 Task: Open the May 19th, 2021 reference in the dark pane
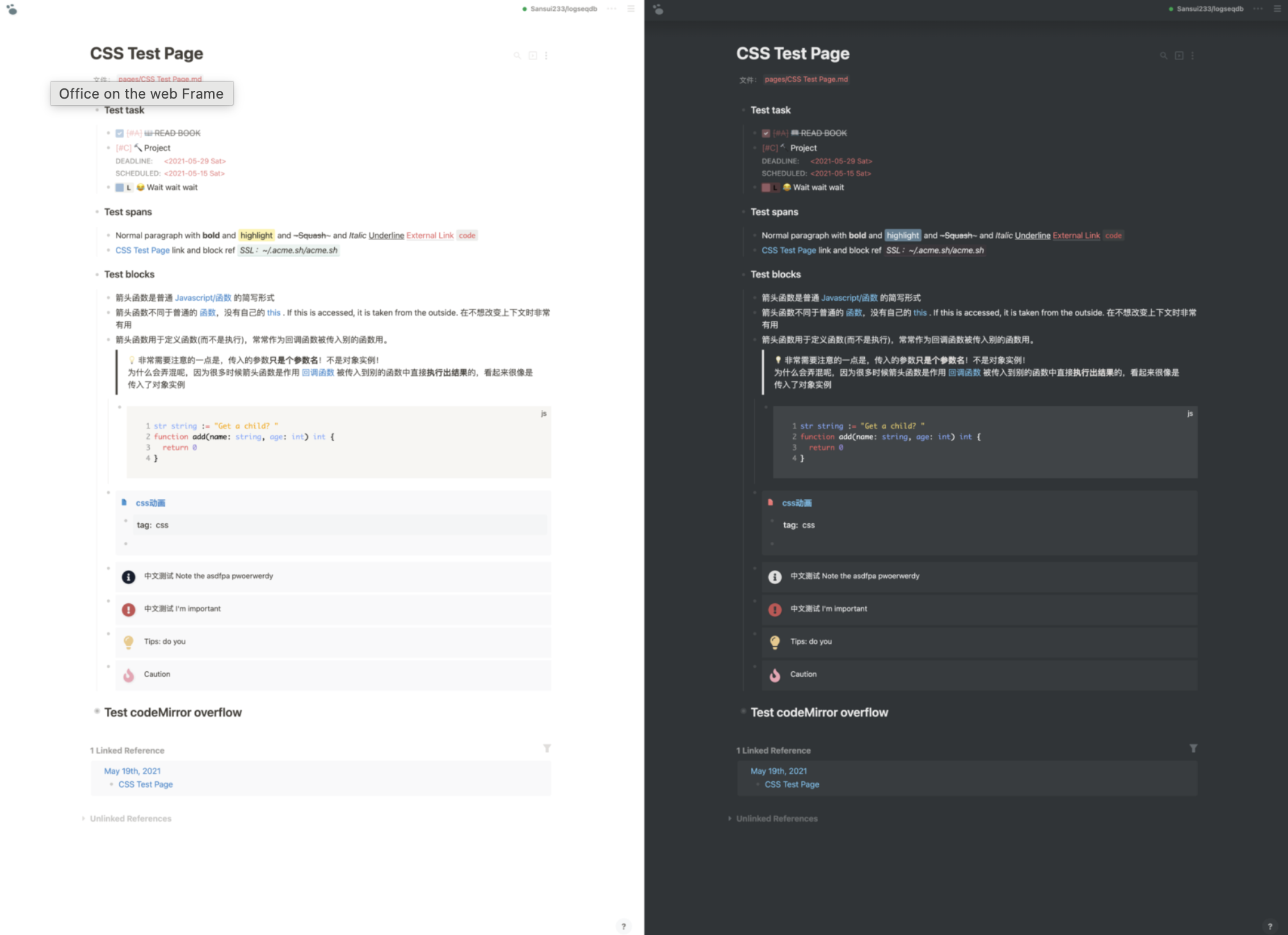click(778, 771)
